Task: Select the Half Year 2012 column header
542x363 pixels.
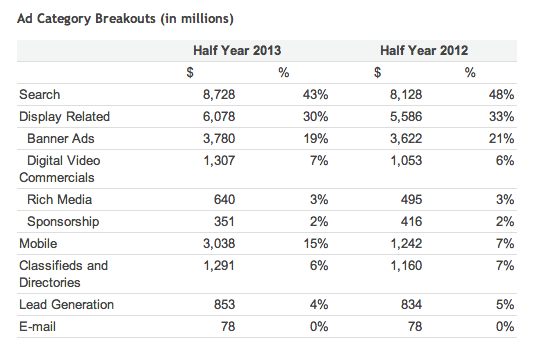Action: click(424, 50)
